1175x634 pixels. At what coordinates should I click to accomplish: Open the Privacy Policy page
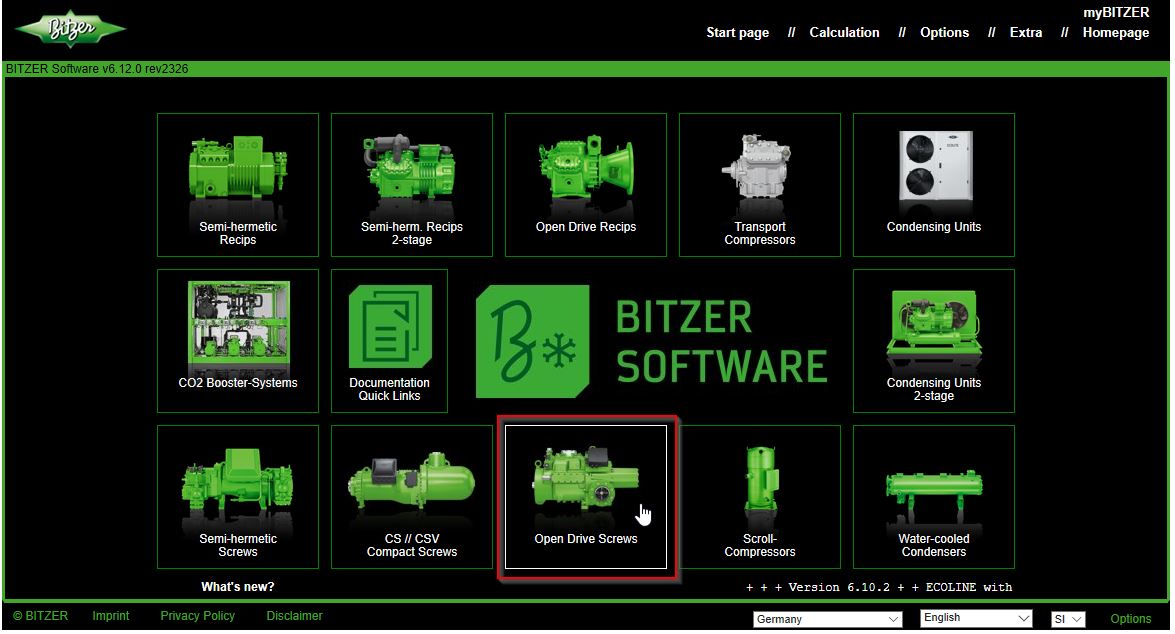[197, 616]
